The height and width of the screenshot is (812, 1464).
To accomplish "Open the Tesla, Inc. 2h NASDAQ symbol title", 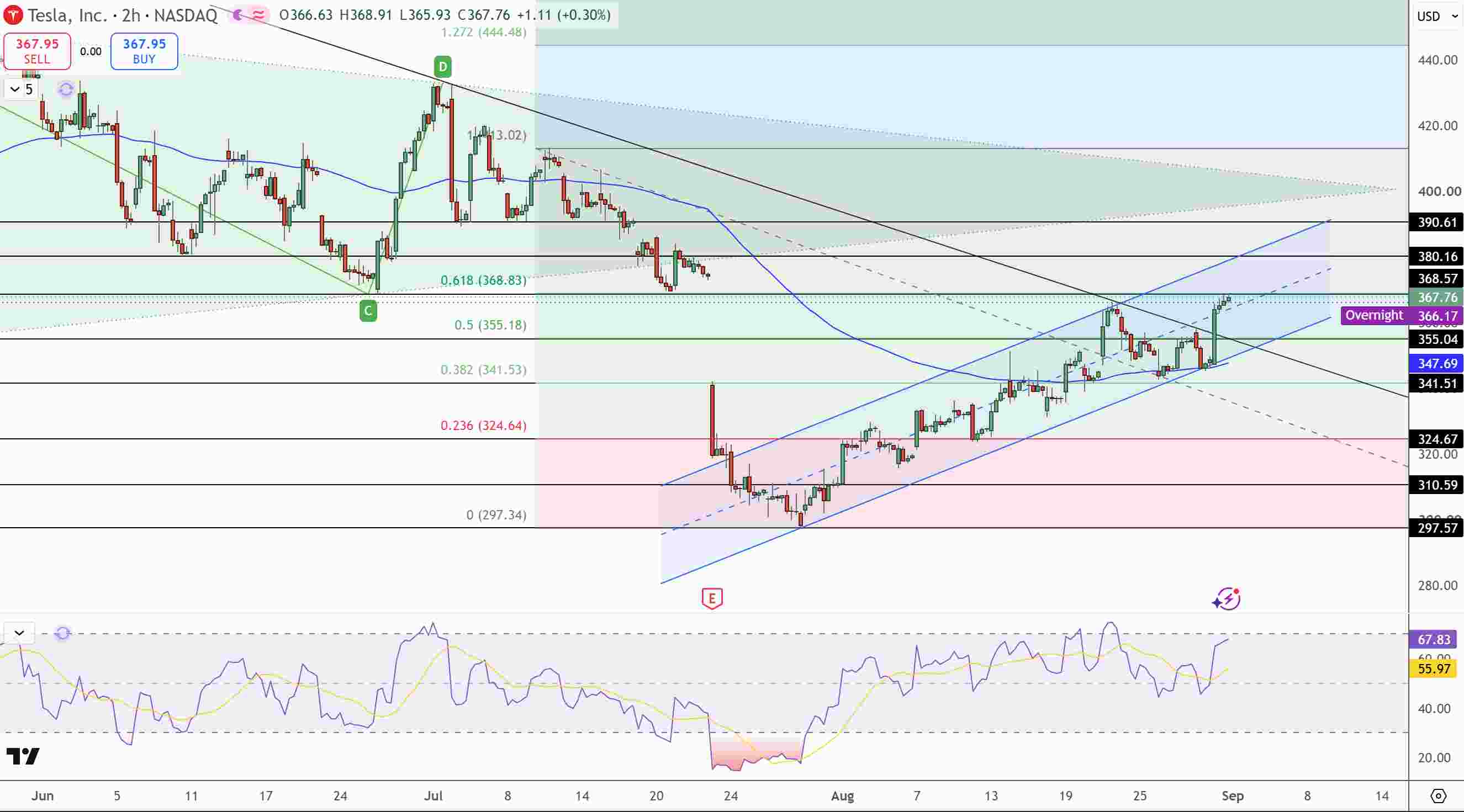I will point(122,15).
